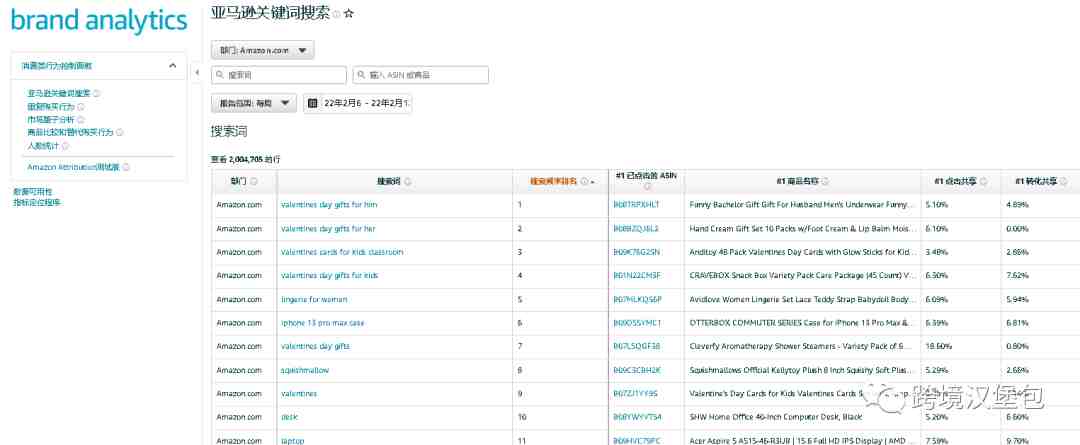Screen dimensions: 1080x445
Task: Click the calendar icon in the date range field
Action: pyautogui.click(x=312, y=103)
